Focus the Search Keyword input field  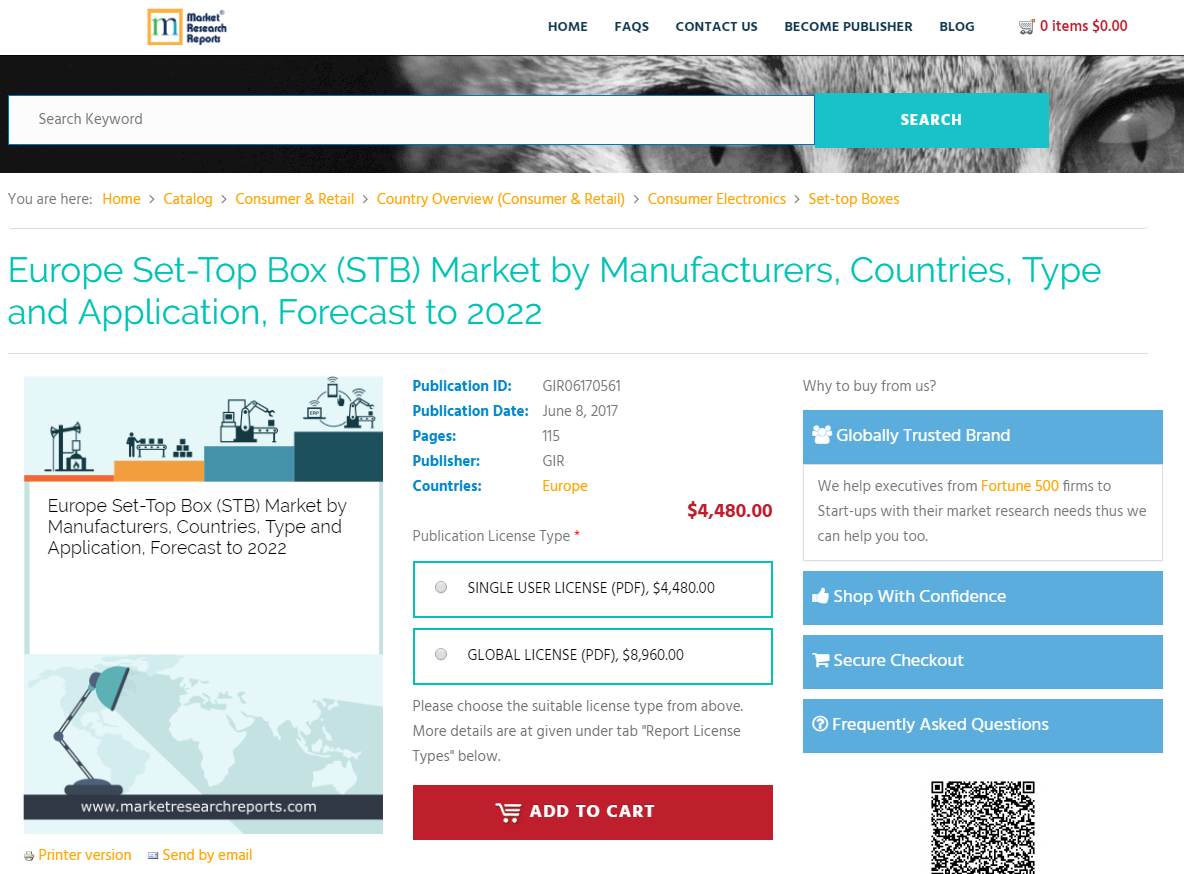(412, 119)
